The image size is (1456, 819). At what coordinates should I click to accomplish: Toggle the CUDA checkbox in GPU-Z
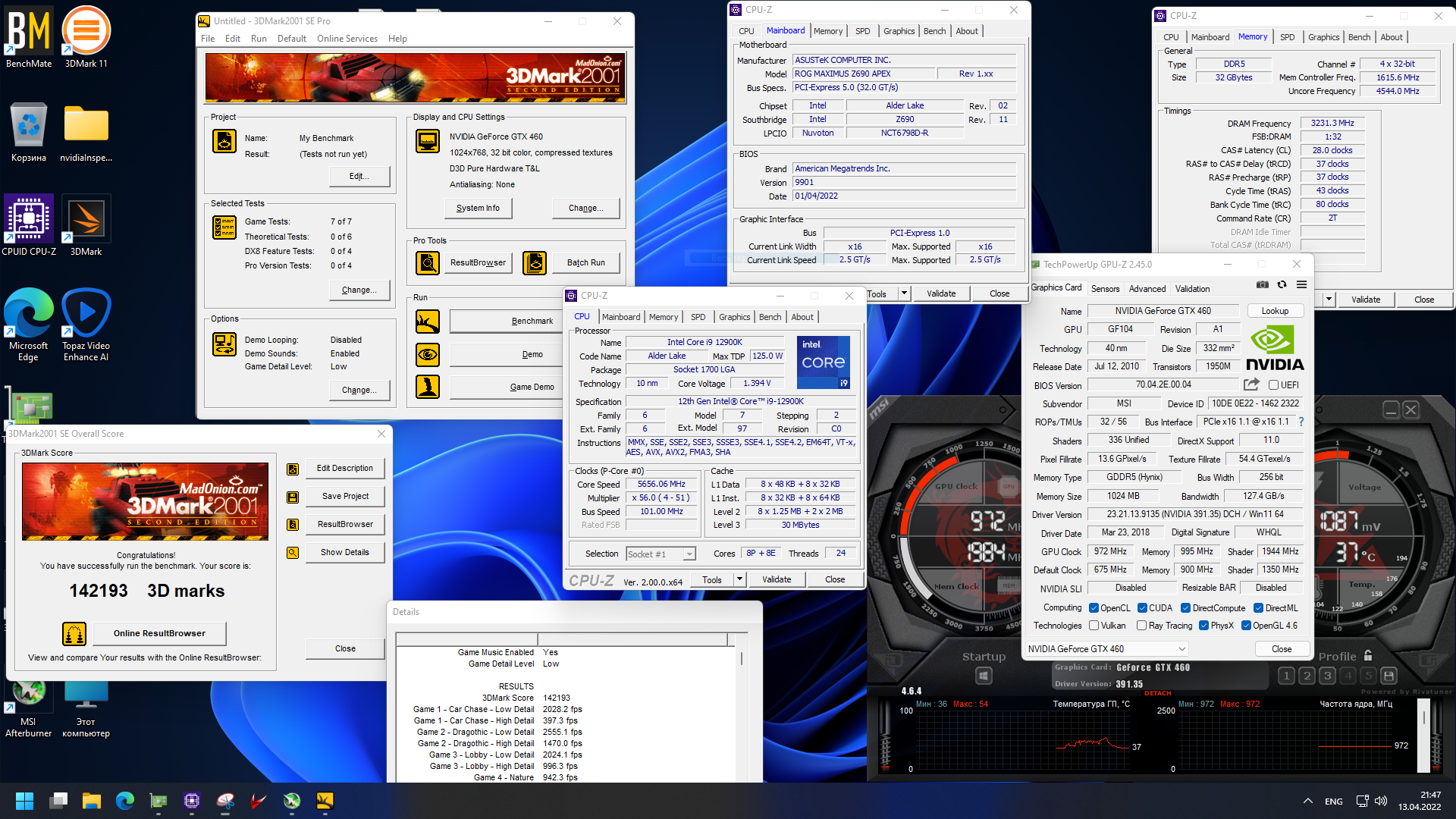(x=1142, y=608)
